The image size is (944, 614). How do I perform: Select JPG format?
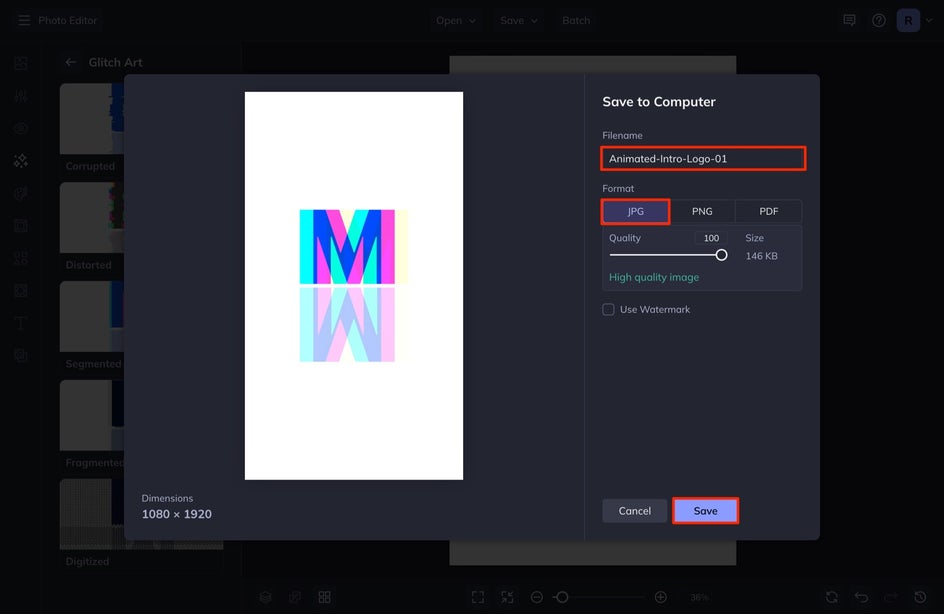[x=636, y=211]
